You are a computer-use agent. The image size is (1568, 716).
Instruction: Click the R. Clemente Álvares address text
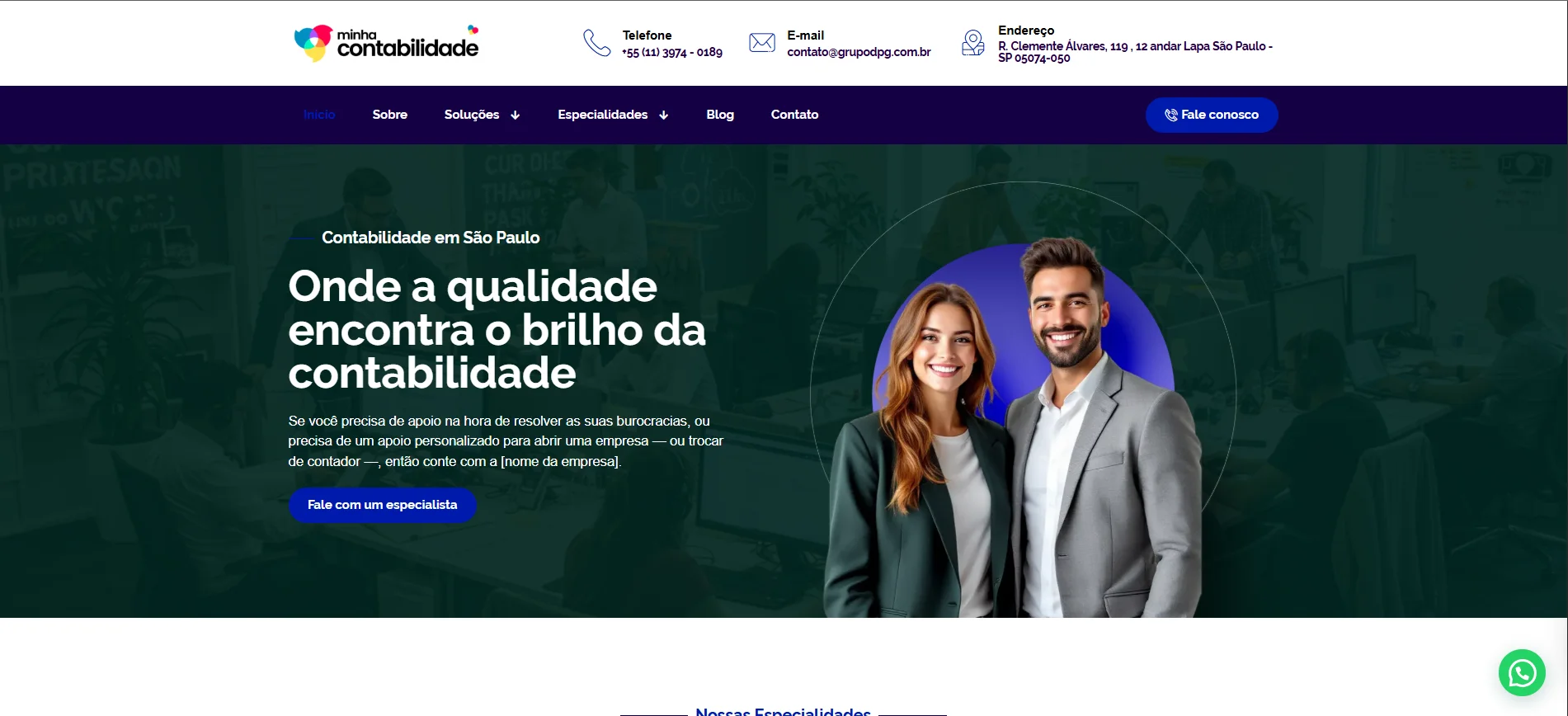[x=1135, y=52]
